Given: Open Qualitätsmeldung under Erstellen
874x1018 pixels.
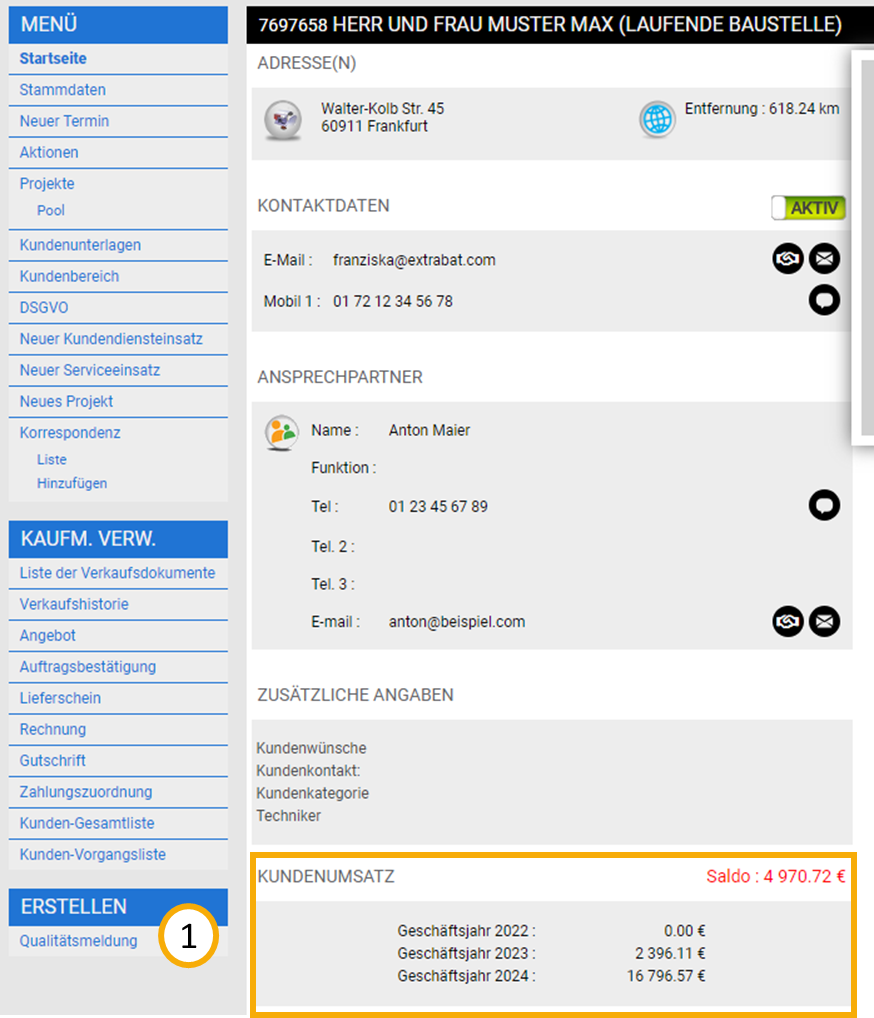Looking at the screenshot, I should [78, 941].
